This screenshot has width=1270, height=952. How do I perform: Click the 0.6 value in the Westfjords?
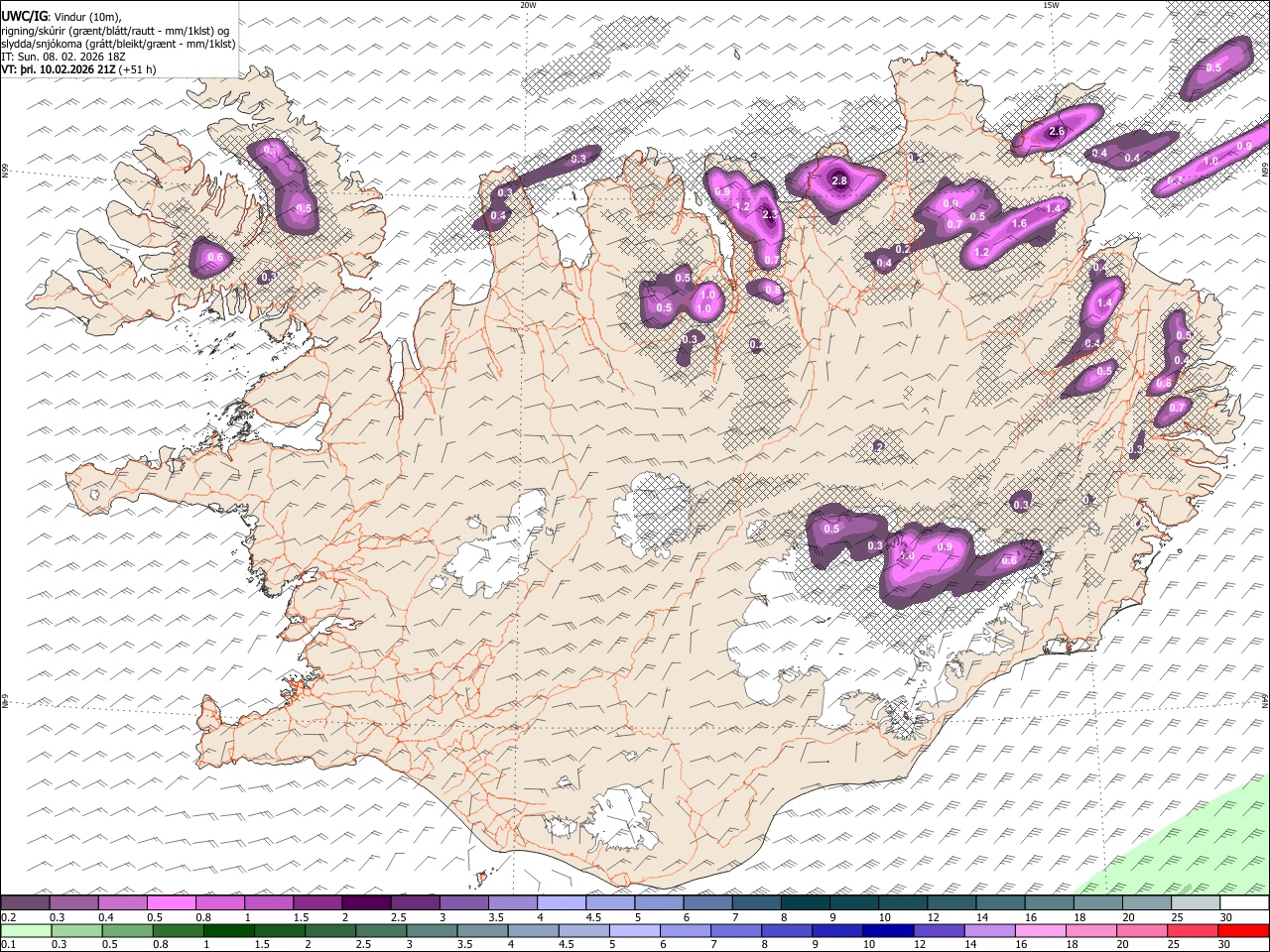(215, 259)
